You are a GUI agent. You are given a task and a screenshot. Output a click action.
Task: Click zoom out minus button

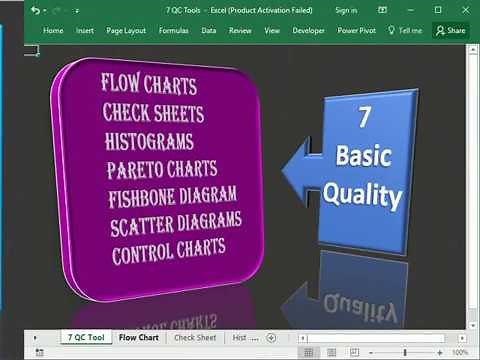[371, 352]
